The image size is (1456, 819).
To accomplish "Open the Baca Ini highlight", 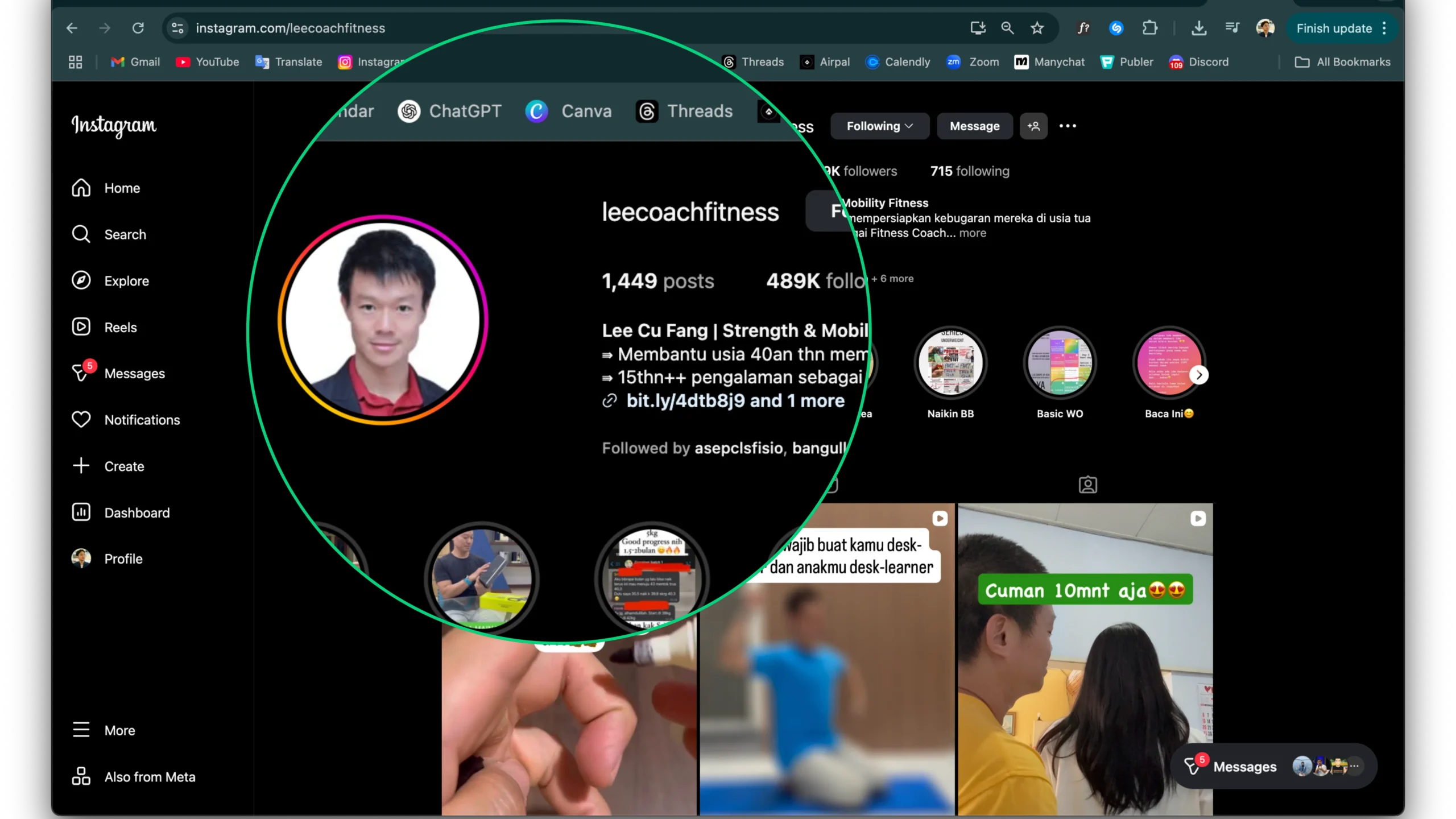I will tap(1169, 373).
